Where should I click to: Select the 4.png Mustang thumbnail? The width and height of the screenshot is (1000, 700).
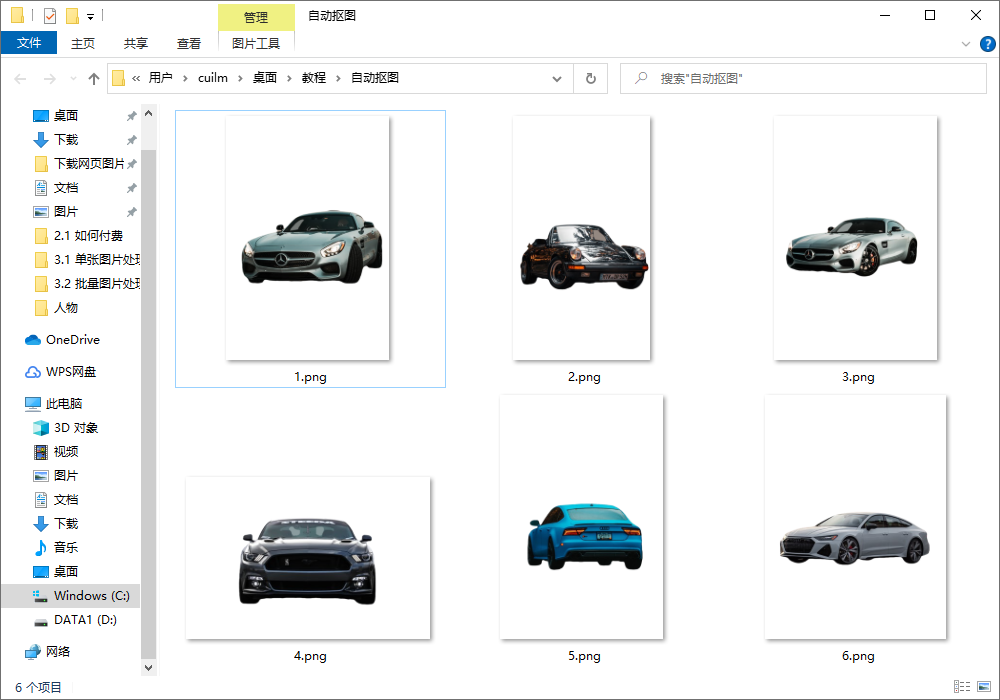(x=308, y=558)
